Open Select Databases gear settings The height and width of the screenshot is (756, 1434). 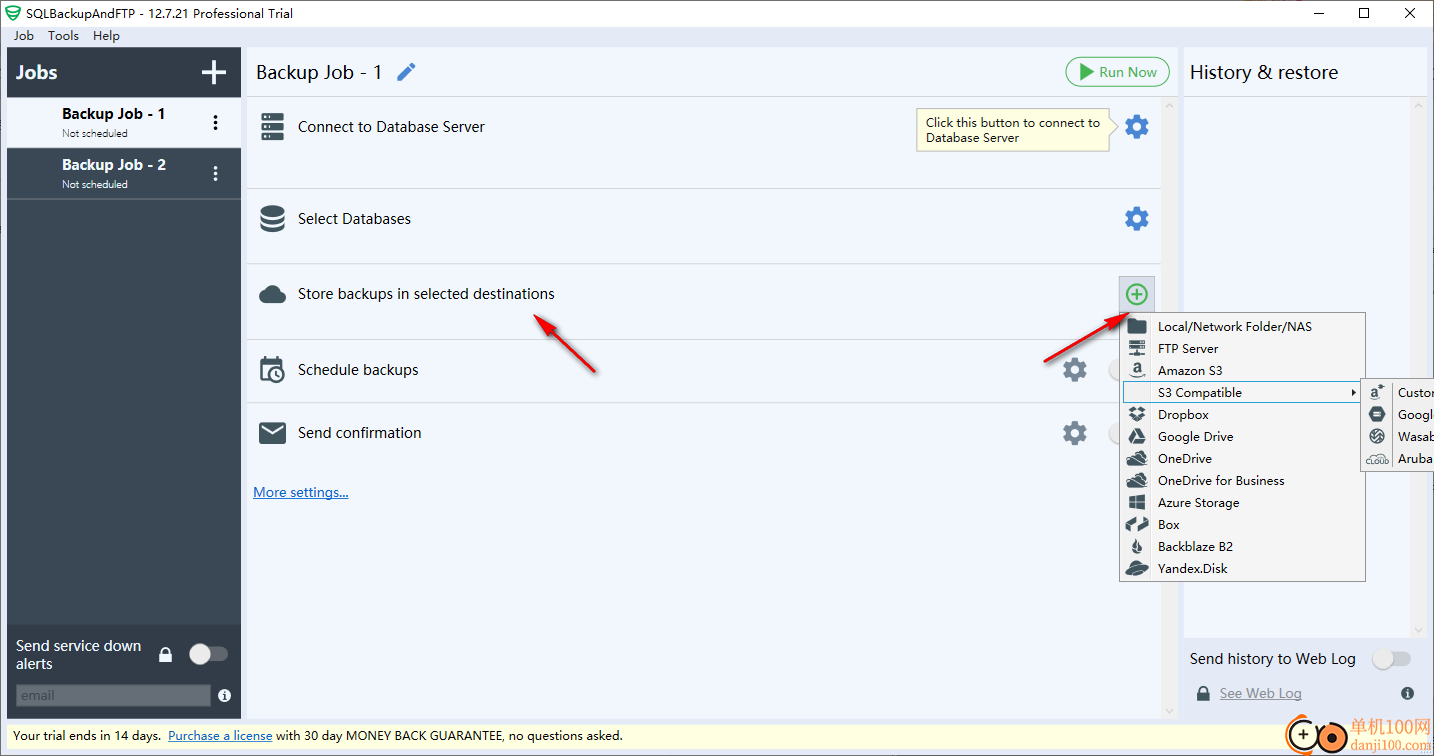click(x=1137, y=219)
